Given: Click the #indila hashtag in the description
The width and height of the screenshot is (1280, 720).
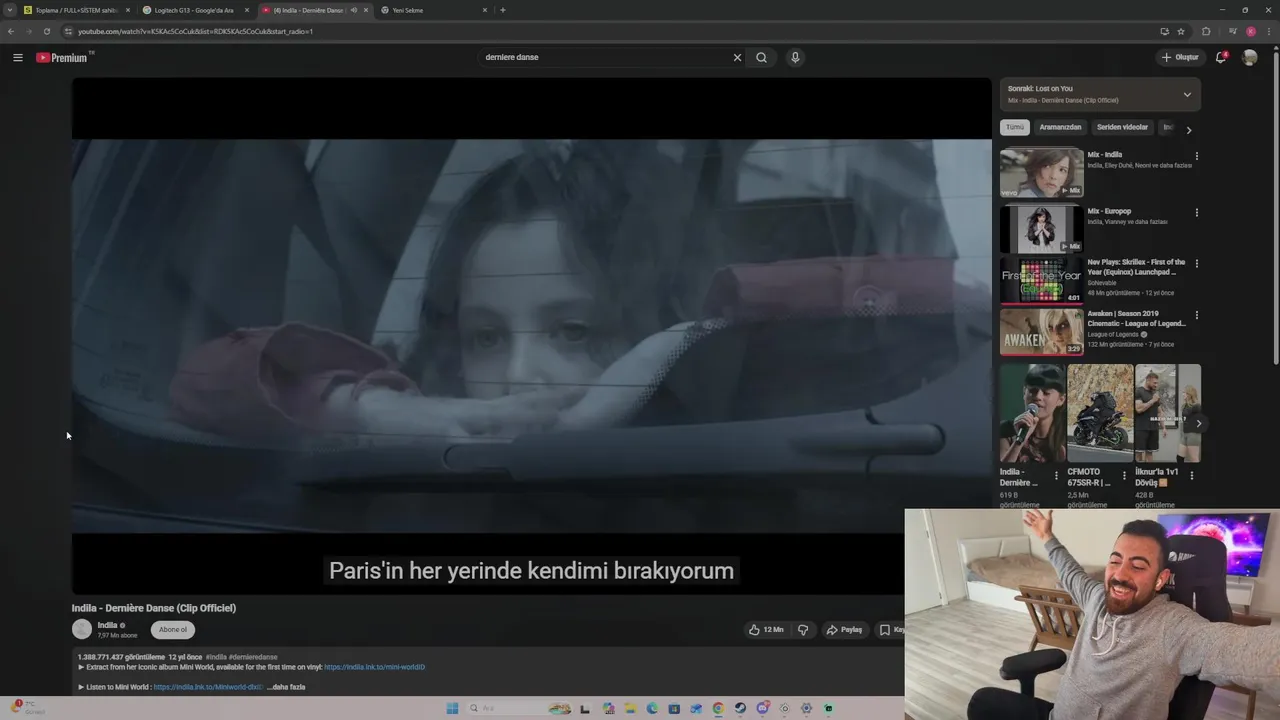Looking at the screenshot, I should [x=216, y=657].
